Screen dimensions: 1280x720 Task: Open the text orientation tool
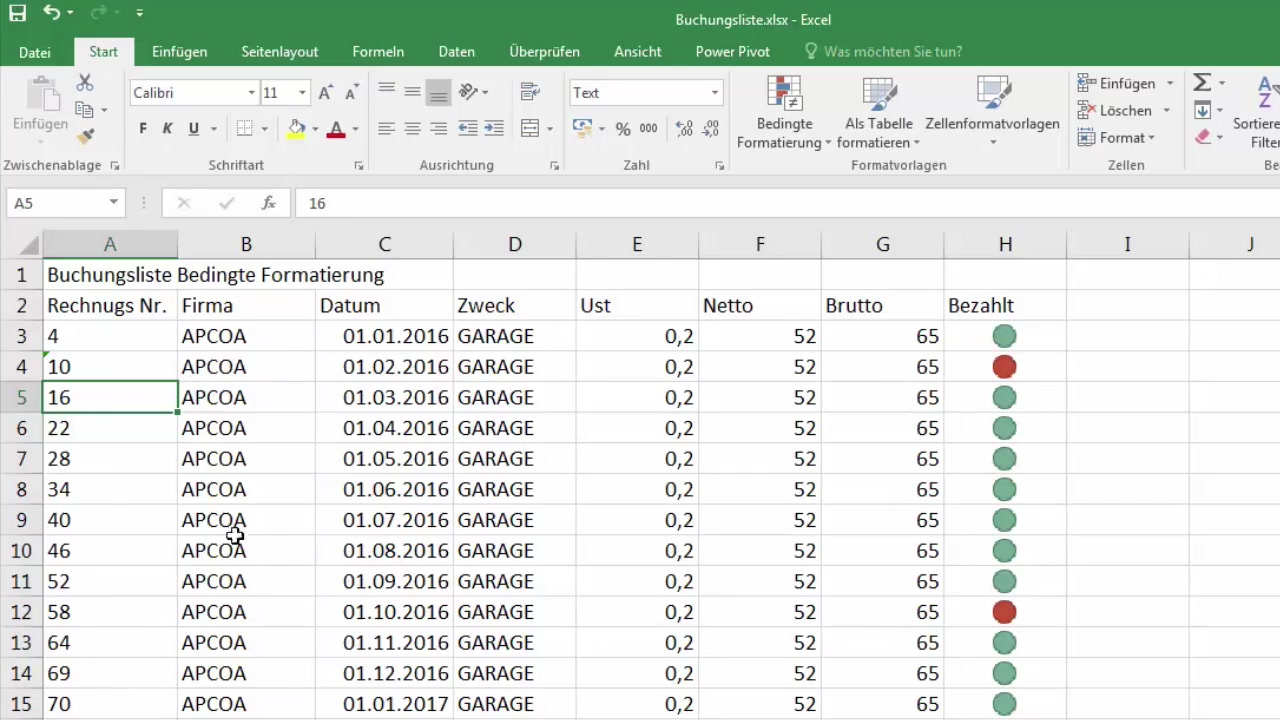[x=468, y=92]
